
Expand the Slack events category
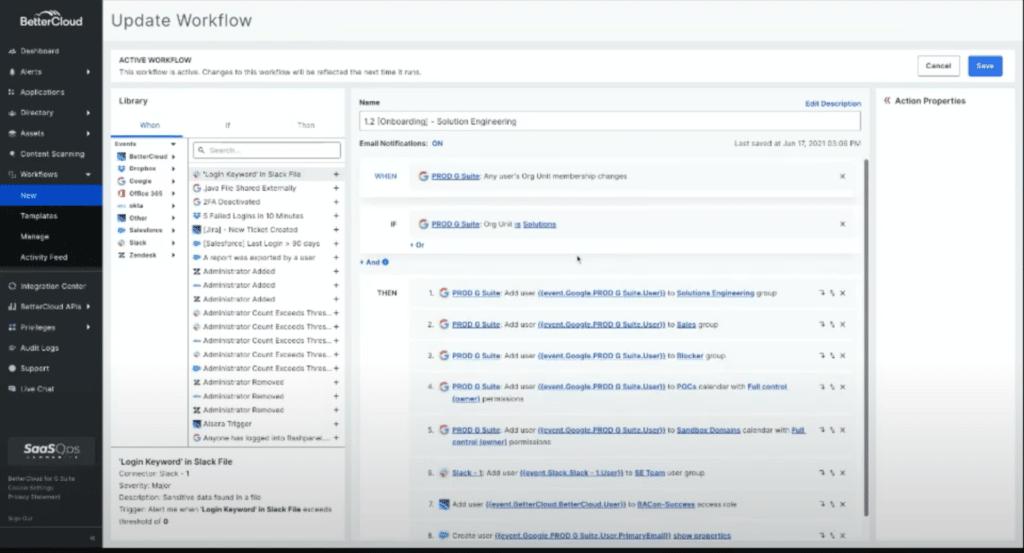tap(173, 243)
